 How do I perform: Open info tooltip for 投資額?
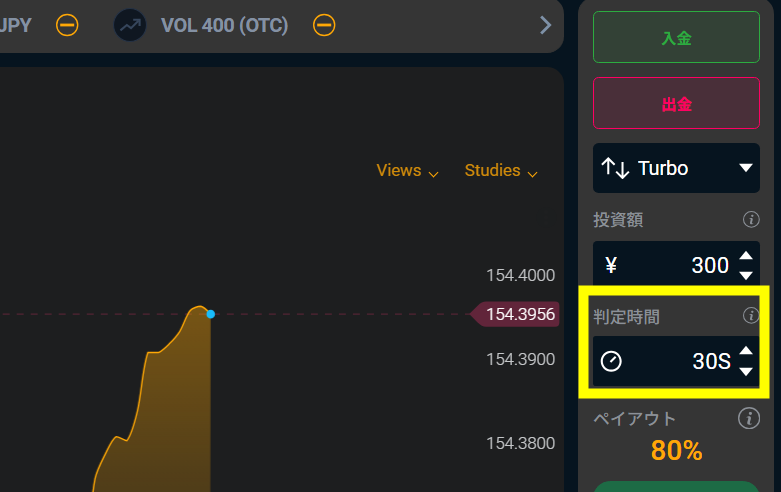click(750, 220)
